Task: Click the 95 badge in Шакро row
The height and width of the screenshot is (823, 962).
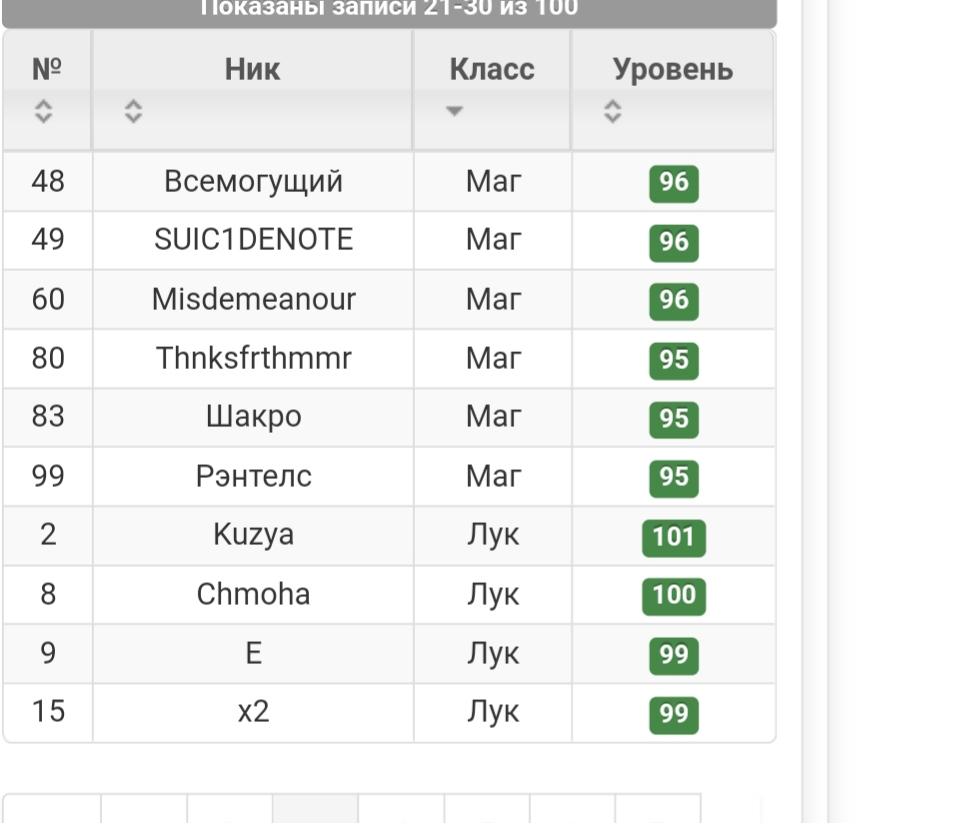Action: tap(673, 418)
